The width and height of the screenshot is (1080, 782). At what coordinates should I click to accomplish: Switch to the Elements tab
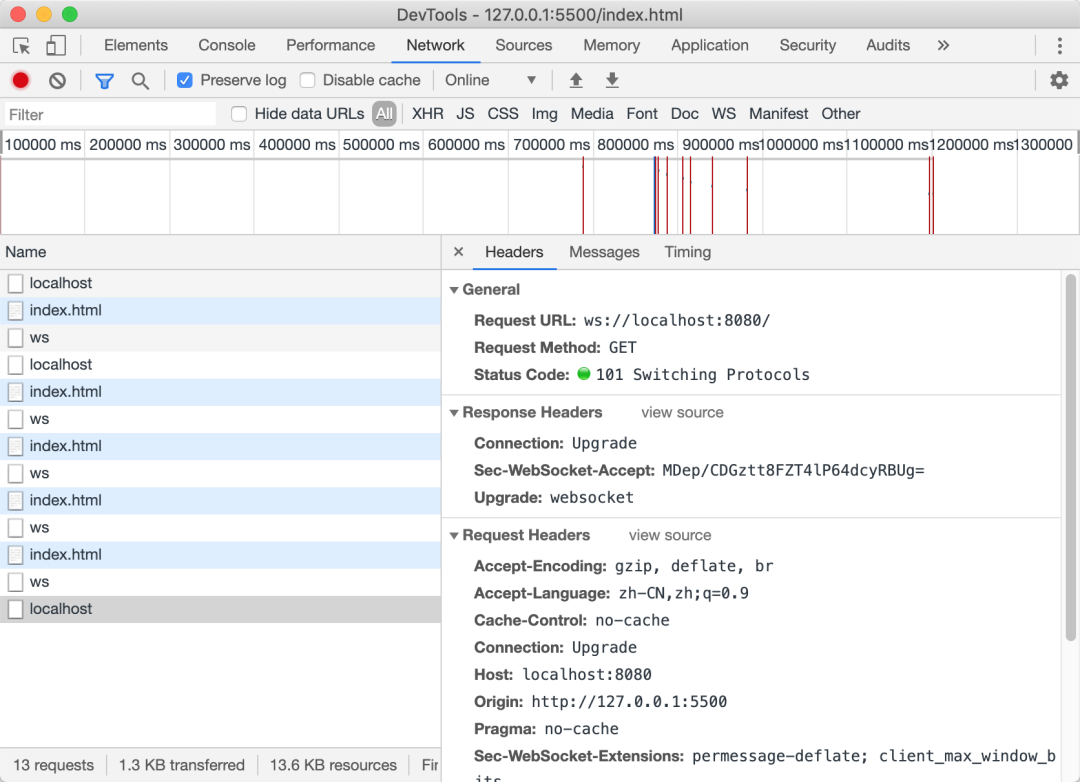(x=136, y=45)
